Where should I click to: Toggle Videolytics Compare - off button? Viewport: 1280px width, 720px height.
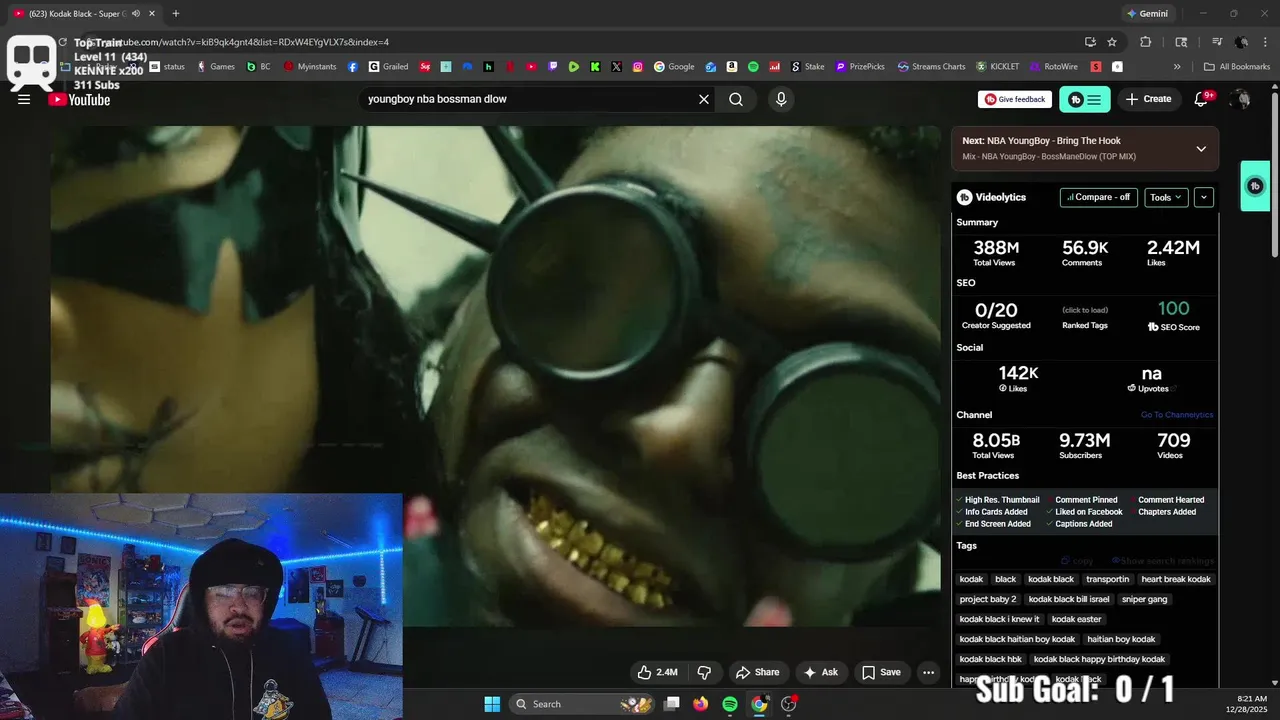[1098, 197]
